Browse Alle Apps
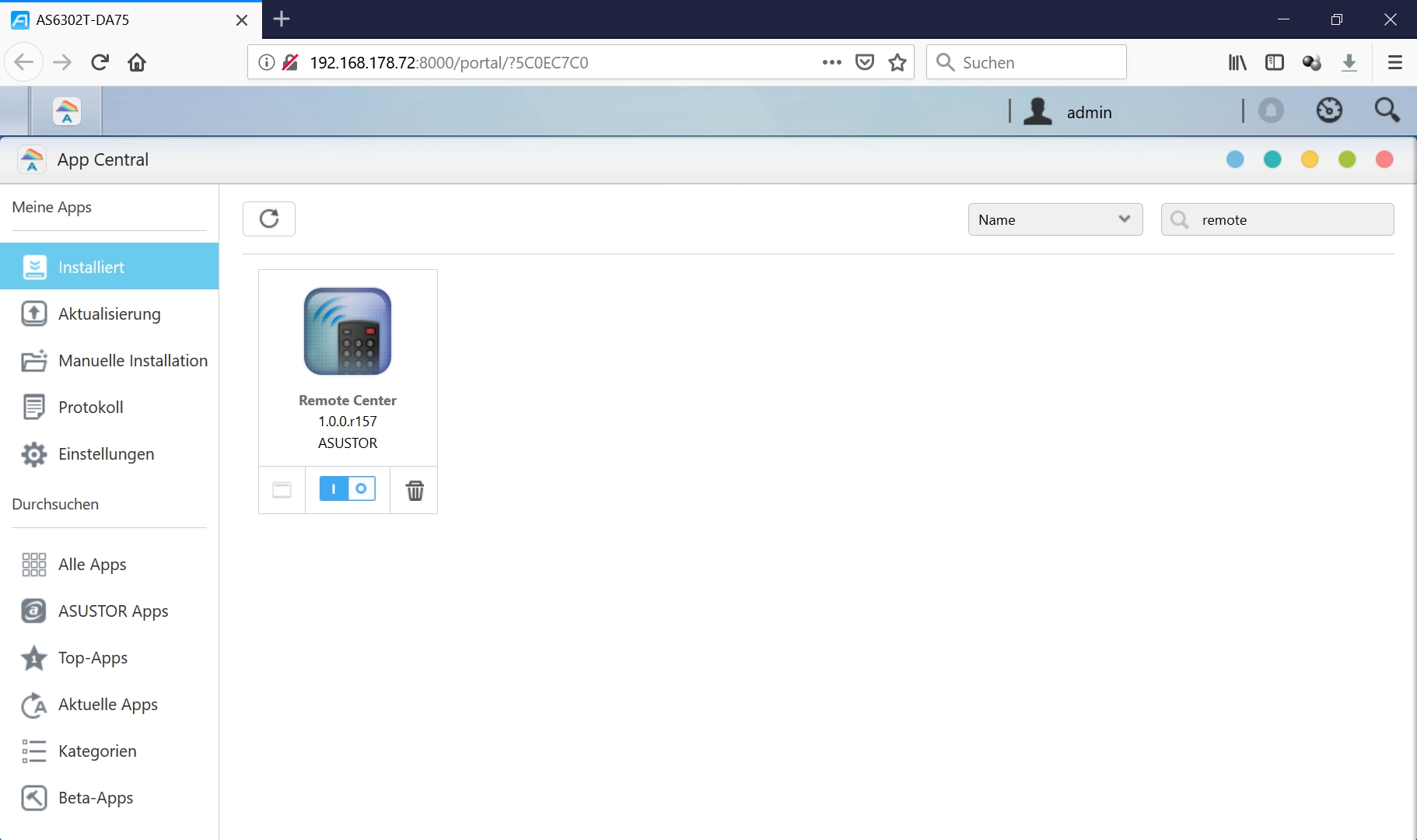 point(109,564)
